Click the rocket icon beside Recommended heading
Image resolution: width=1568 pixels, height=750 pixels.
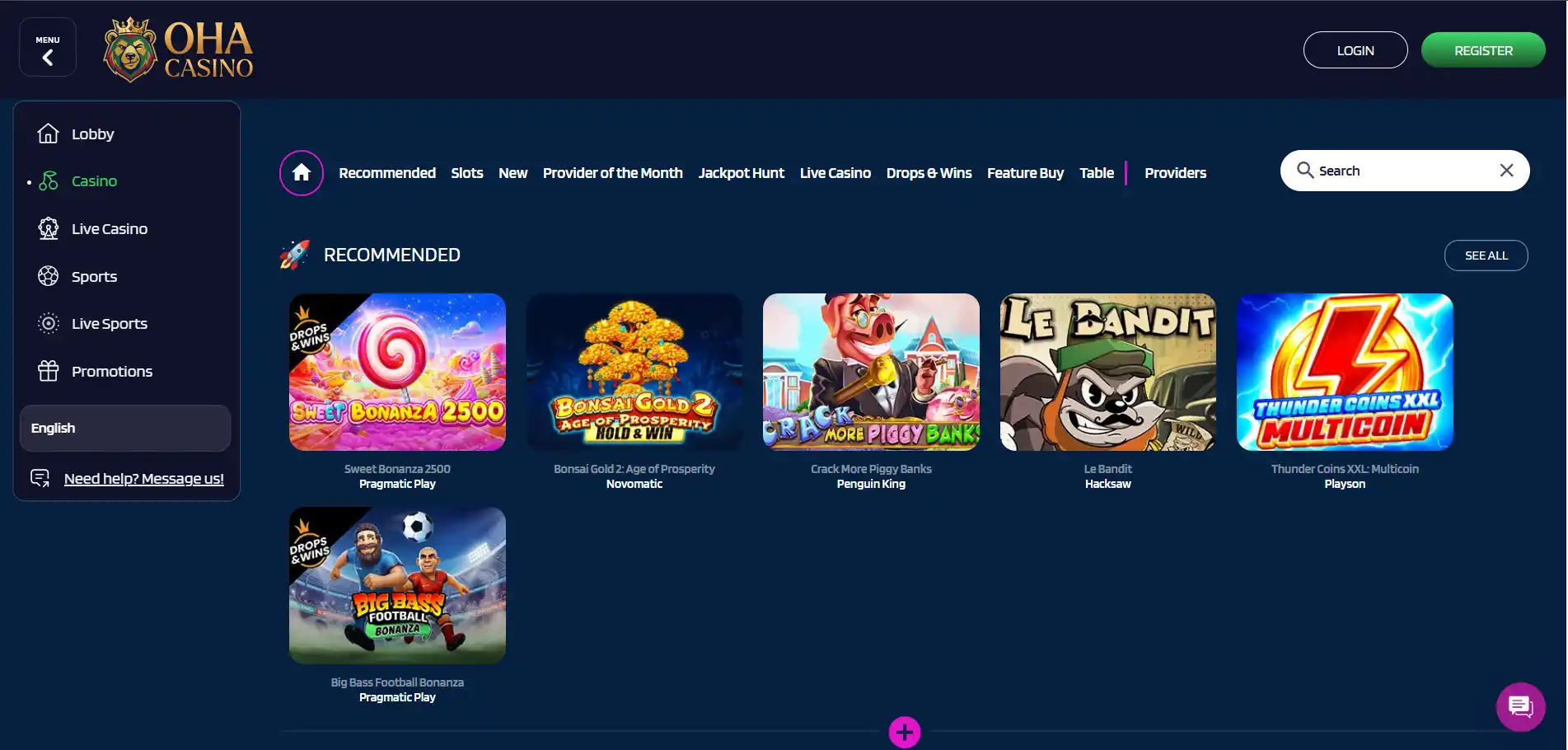tap(295, 255)
